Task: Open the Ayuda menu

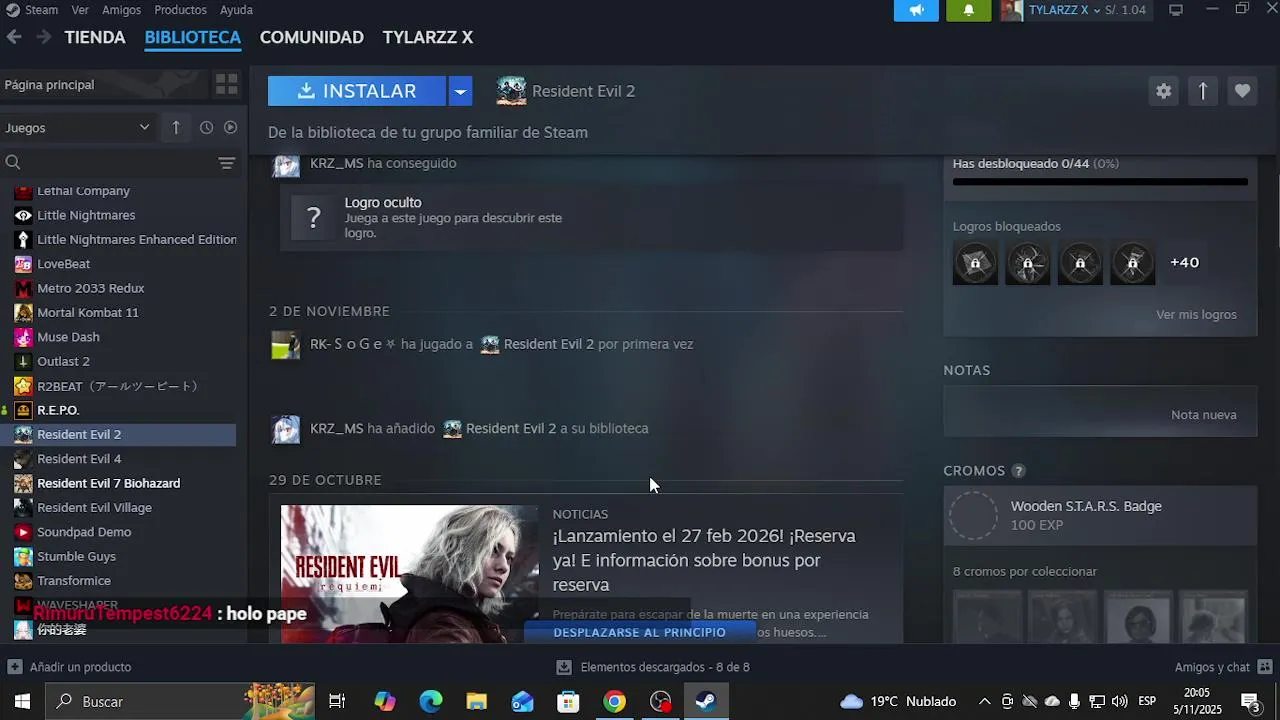Action: pos(236,10)
